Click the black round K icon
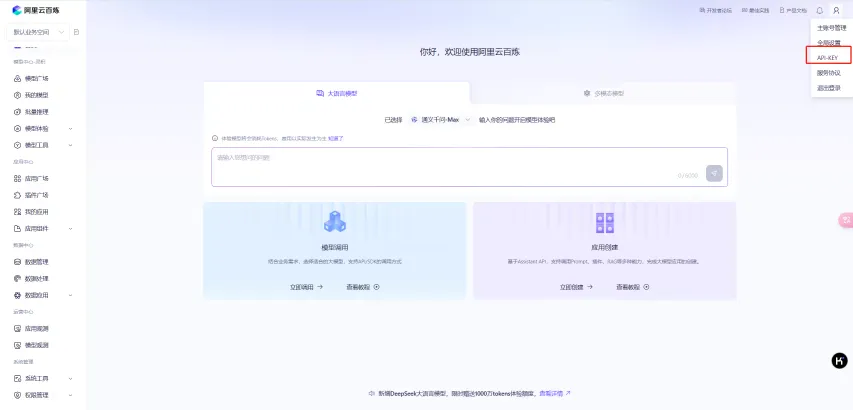 tap(839, 361)
